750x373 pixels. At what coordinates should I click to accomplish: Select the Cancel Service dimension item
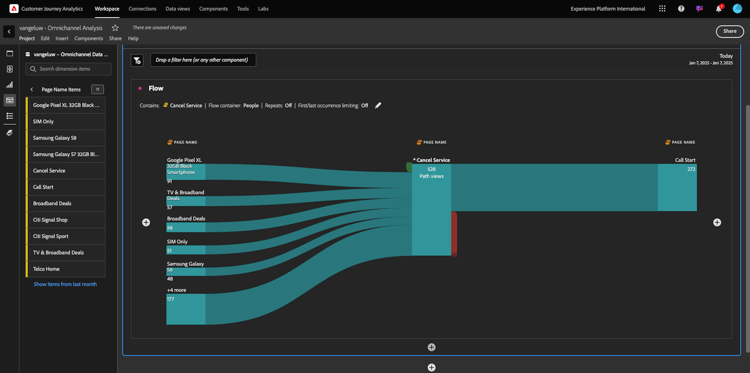point(66,171)
